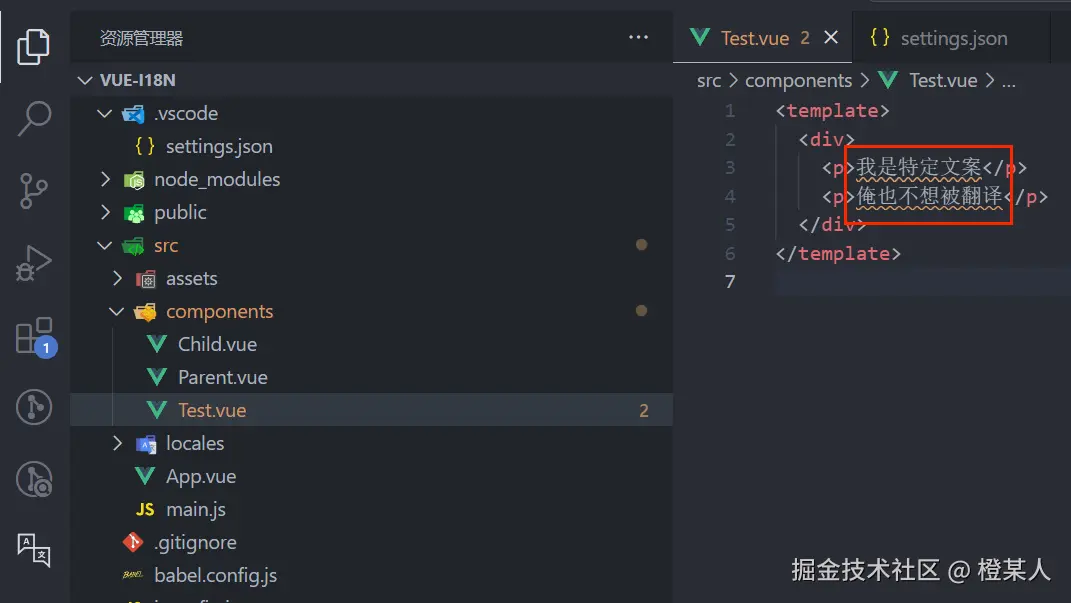Collapse the .vscode folder
This screenshot has width=1071, height=603.
tap(105, 114)
